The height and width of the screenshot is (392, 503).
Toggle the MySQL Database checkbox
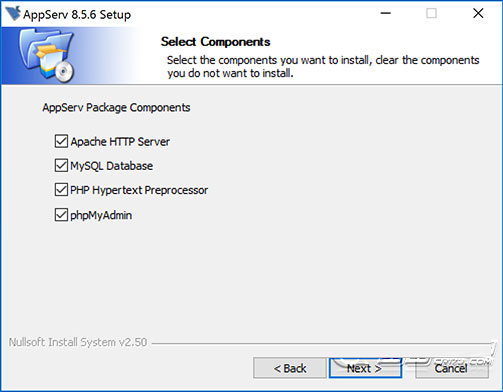click(61, 166)
